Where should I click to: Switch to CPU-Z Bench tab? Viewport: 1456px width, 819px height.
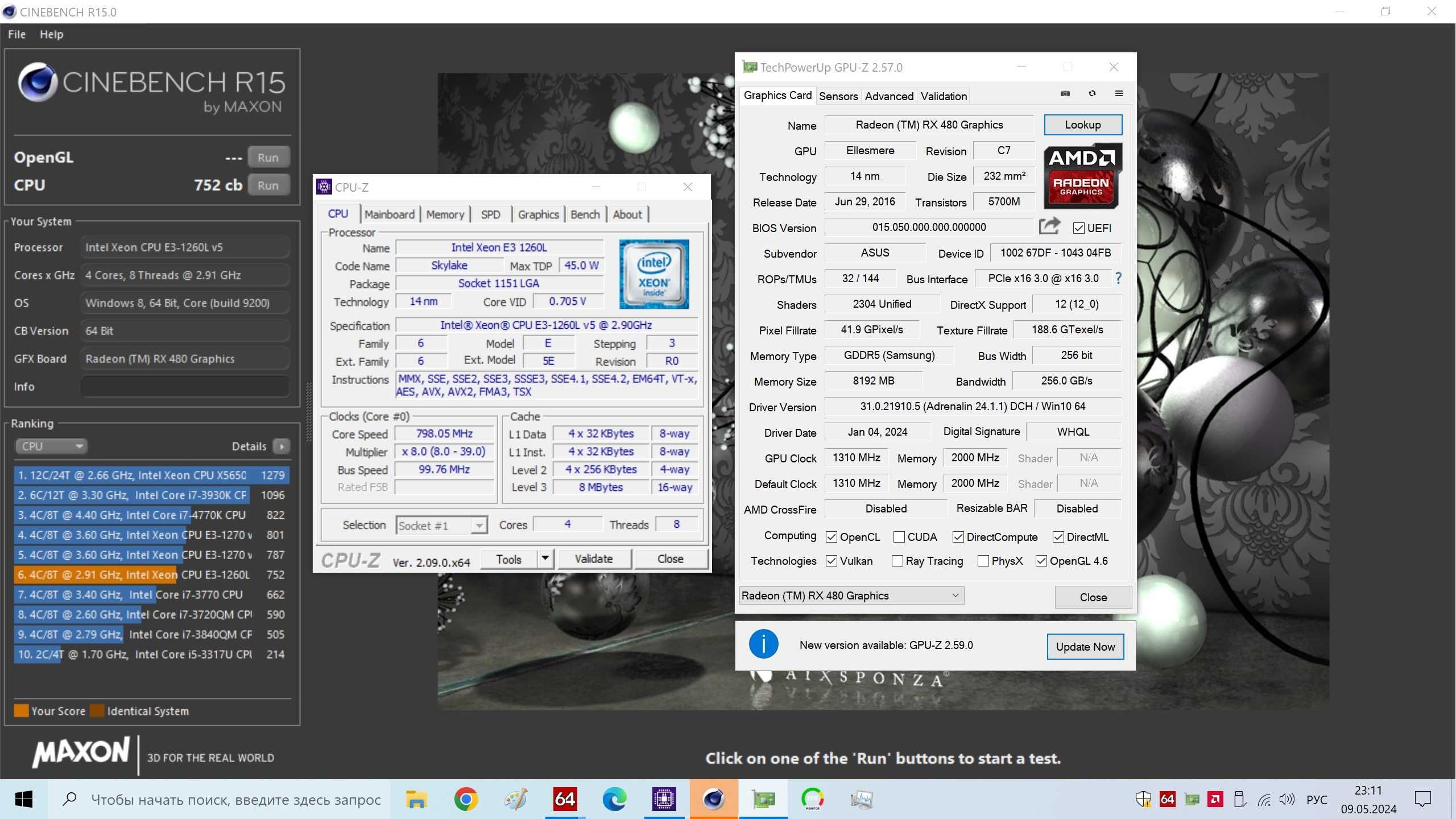585,214
